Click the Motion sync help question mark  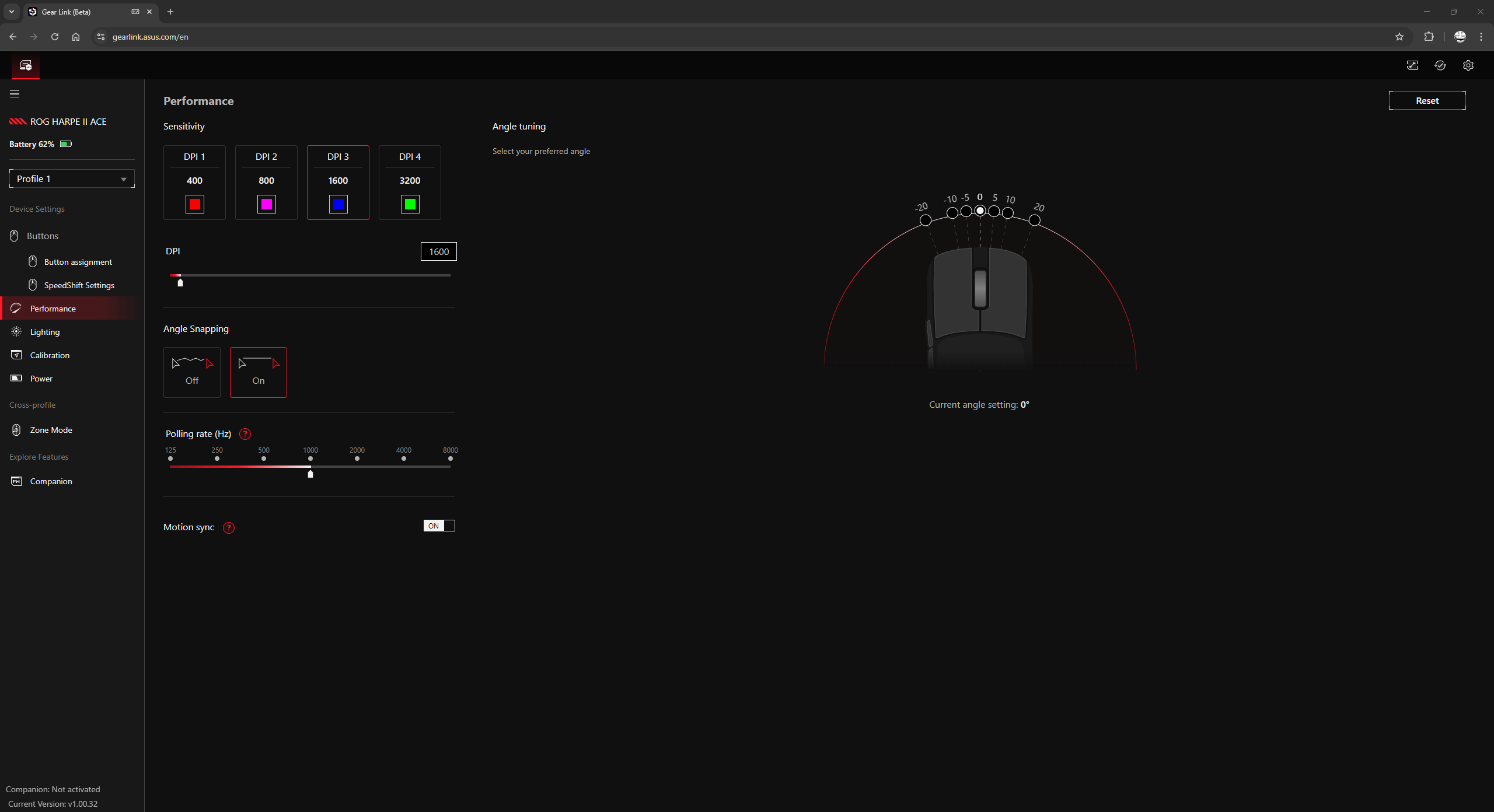point(229,528)
